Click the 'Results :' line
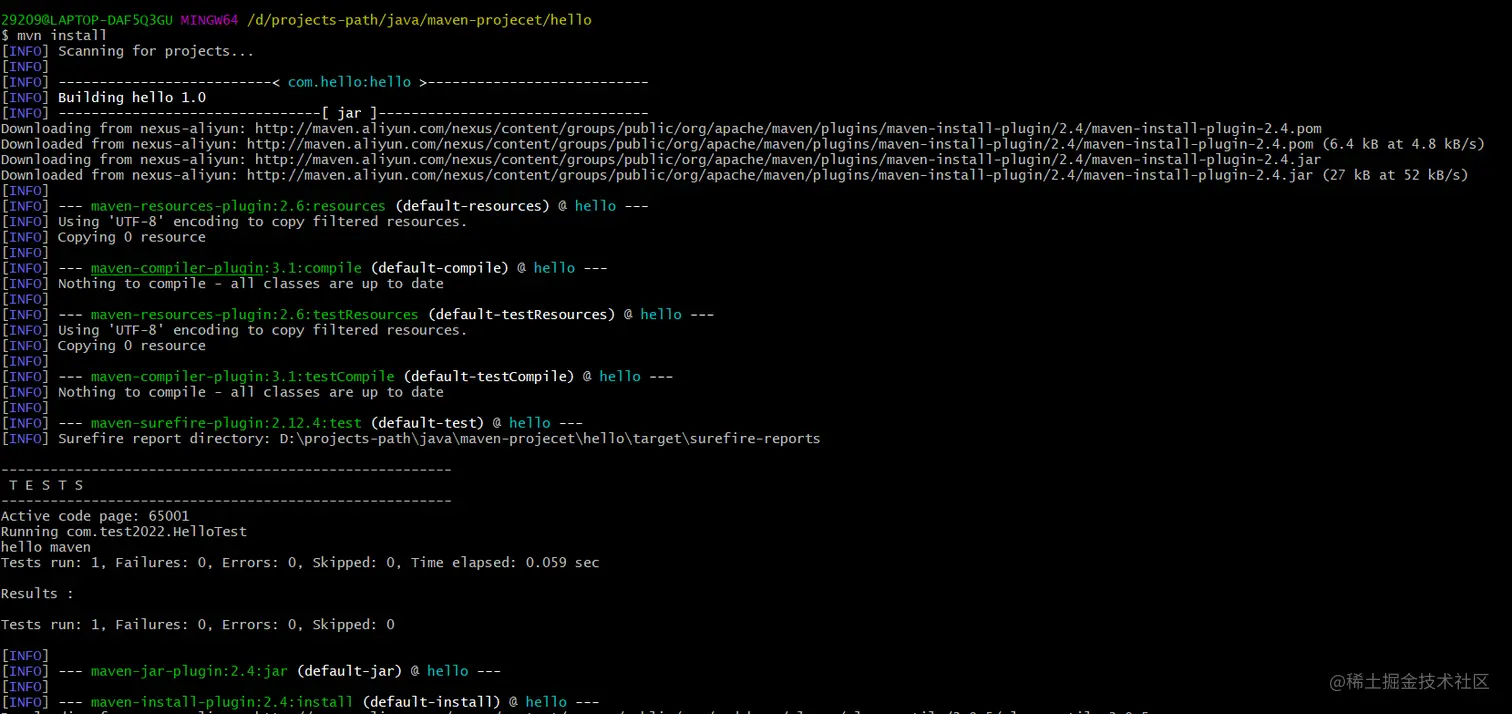The width and height of the screenshot is (1512, 714). tap(37, 593)
